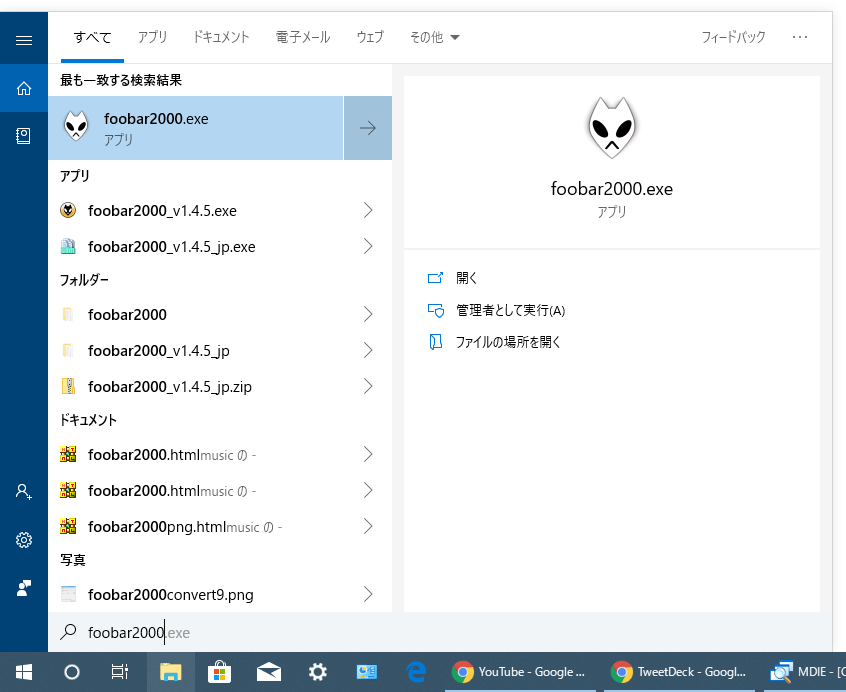Switch to the ドキュメント tab
846x692 pixels.
221,37
